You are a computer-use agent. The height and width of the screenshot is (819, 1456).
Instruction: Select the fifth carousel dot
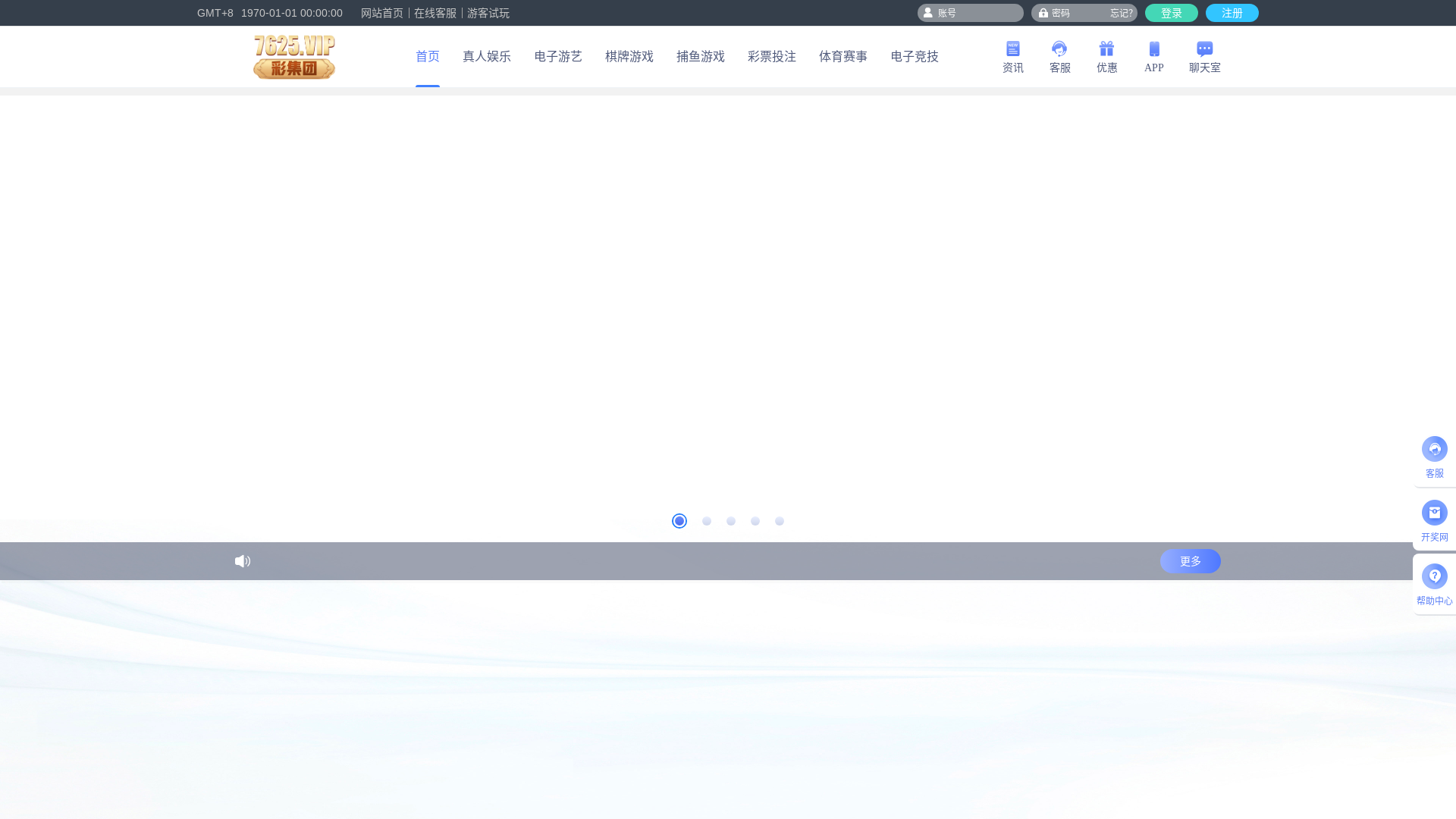[780, 521]
